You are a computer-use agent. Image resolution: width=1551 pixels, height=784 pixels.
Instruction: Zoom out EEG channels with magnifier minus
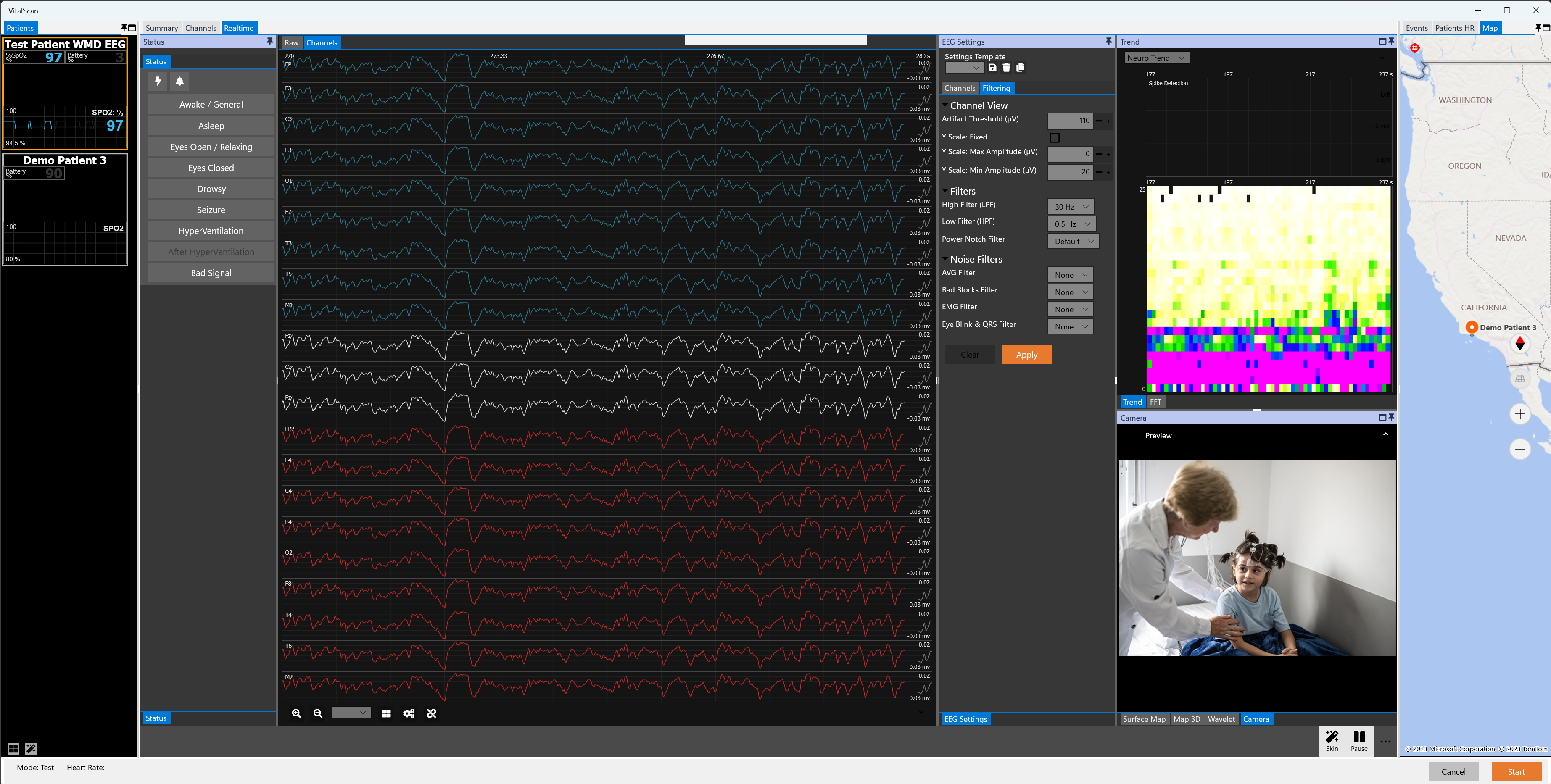pos(318,713)
